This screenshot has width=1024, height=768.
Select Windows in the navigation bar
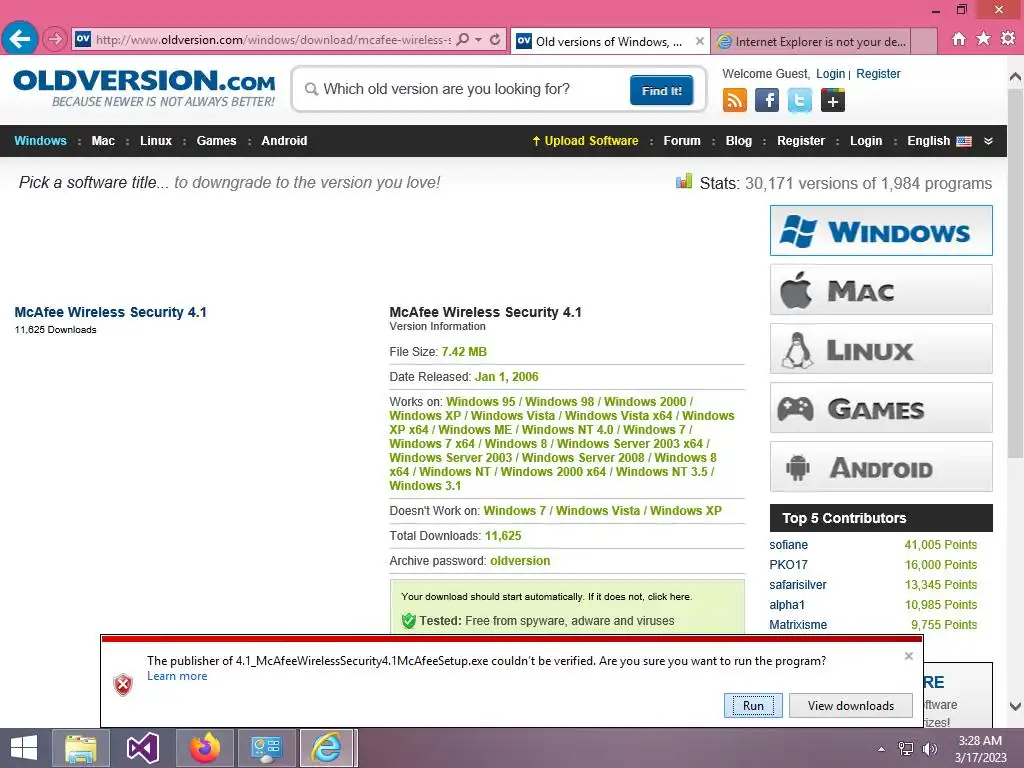click(40, 141)
